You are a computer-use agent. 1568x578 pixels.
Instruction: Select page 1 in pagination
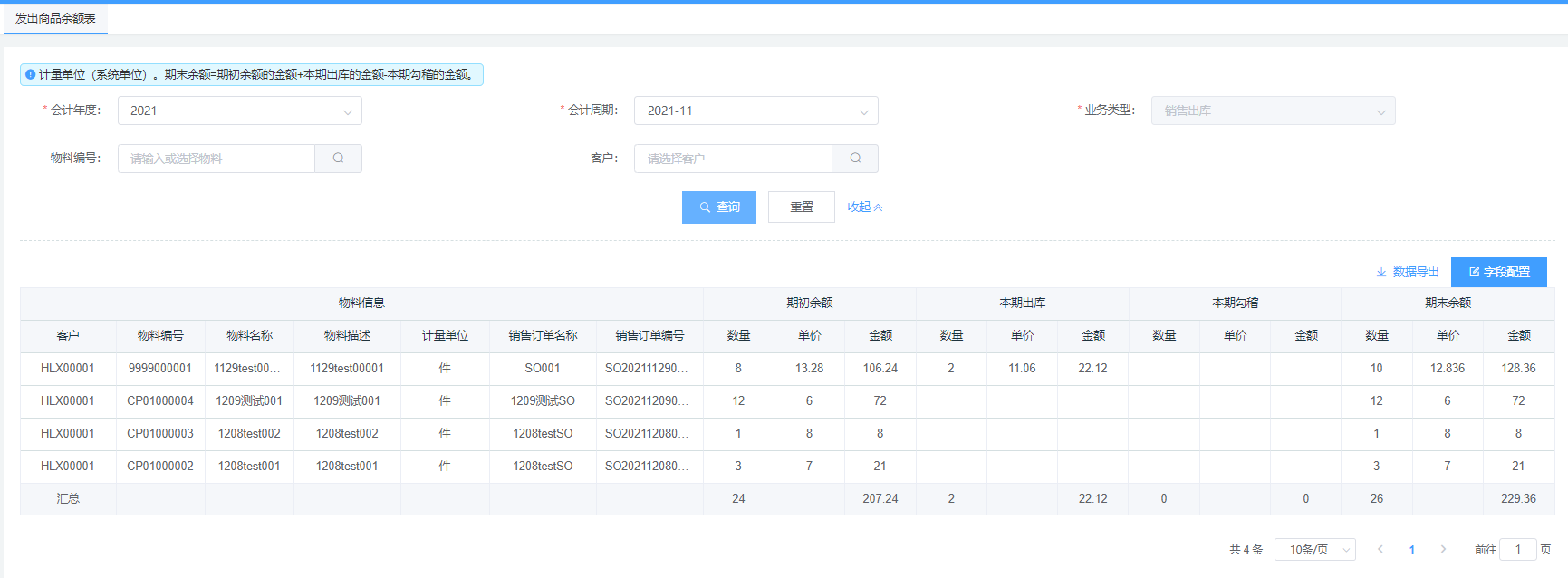1412,550
